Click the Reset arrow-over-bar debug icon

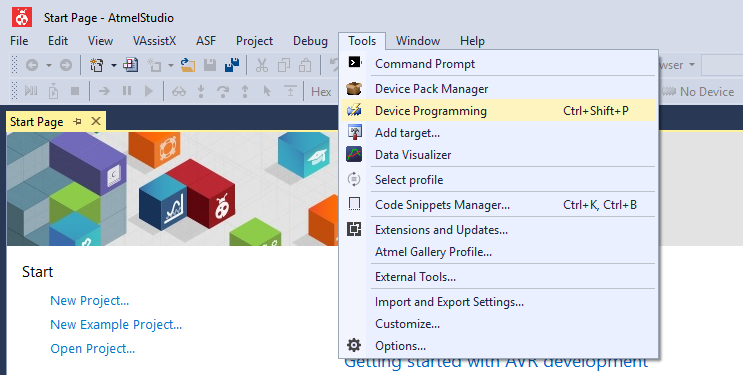pos(290,91)
